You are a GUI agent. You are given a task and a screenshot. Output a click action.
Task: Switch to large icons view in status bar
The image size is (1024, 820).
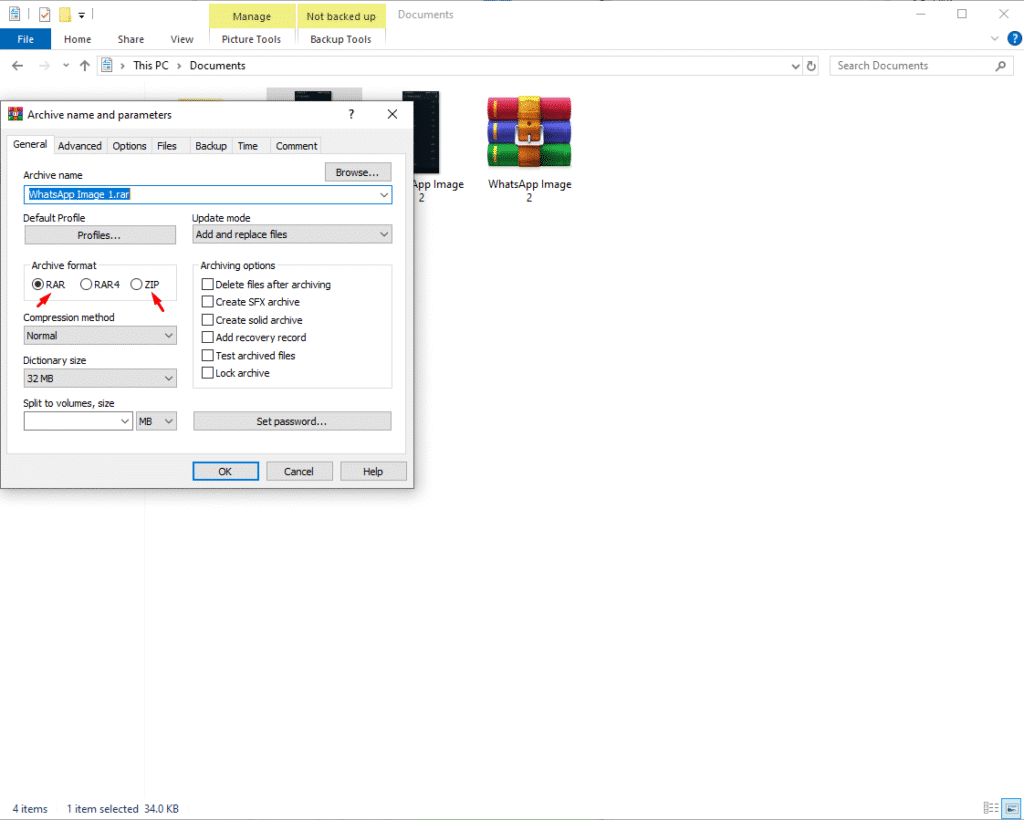(1011, 808)
